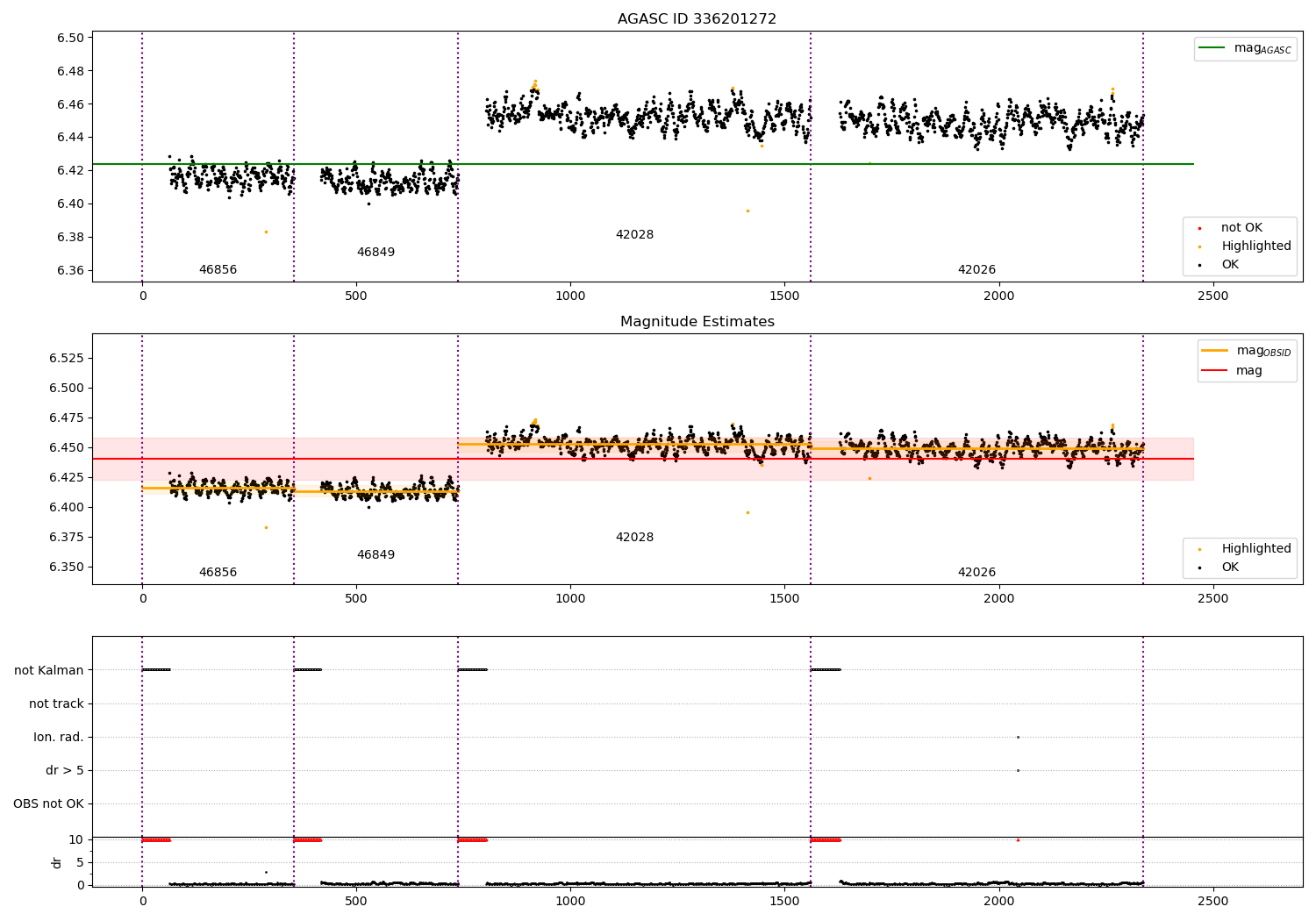Screen dimensions: 1316x921
Task: Click the 'not track' row label
Action: pyautogui.click(x=56, y=703)
